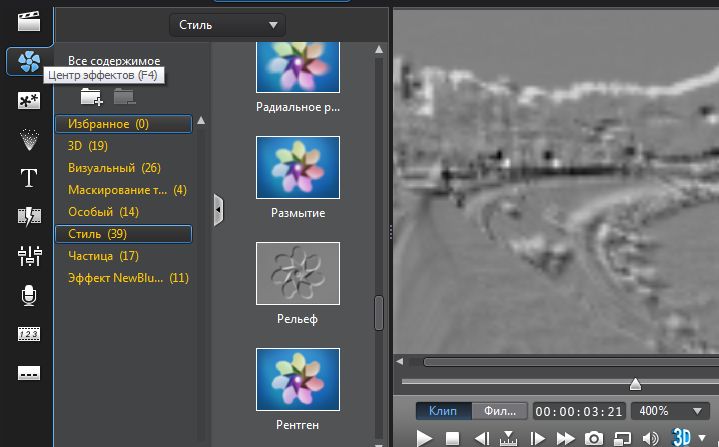Select the Рельеф effect thumbnail

(298, 273)
